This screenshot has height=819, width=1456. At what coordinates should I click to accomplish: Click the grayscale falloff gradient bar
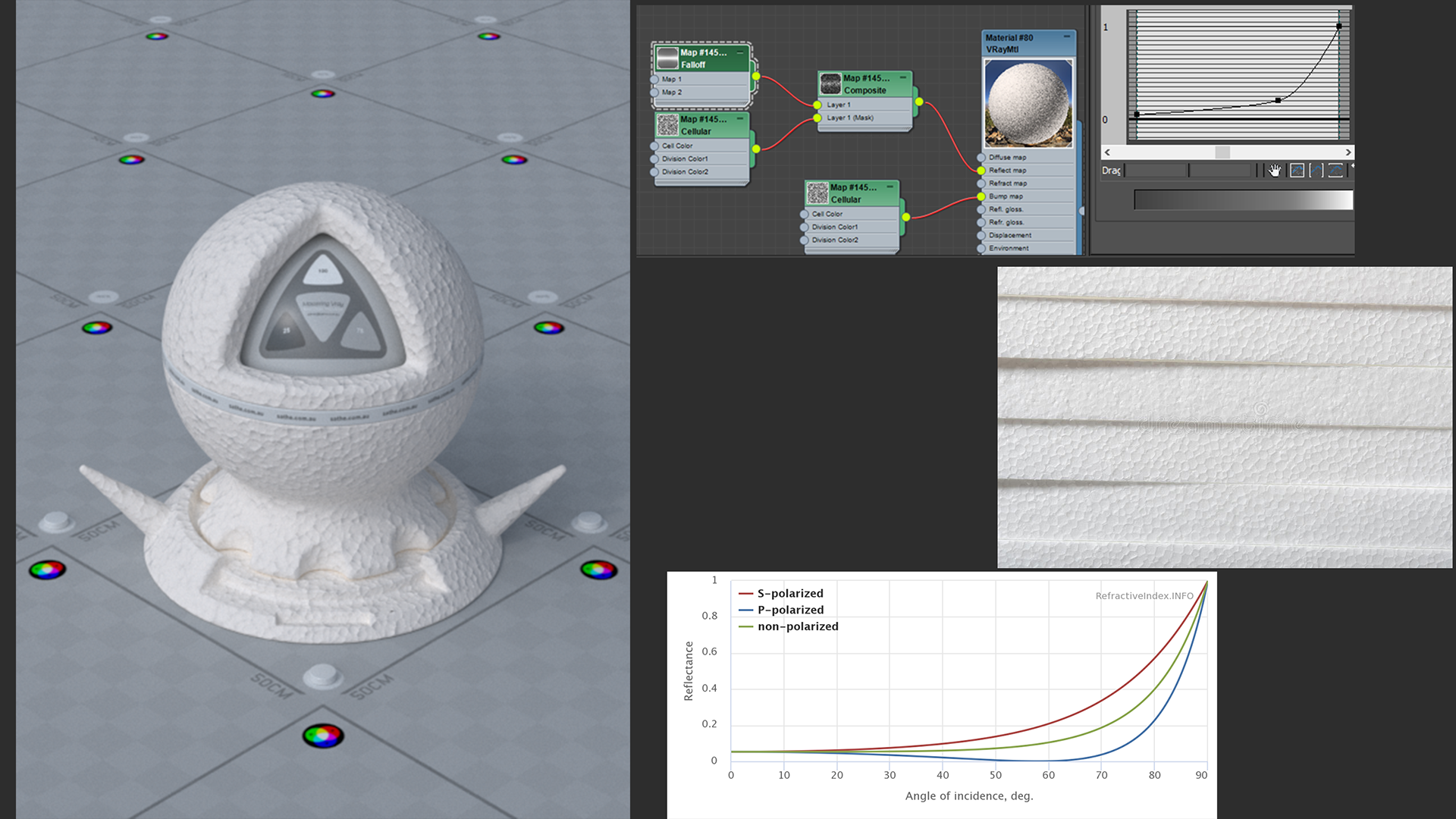[x=1244, y=199]
